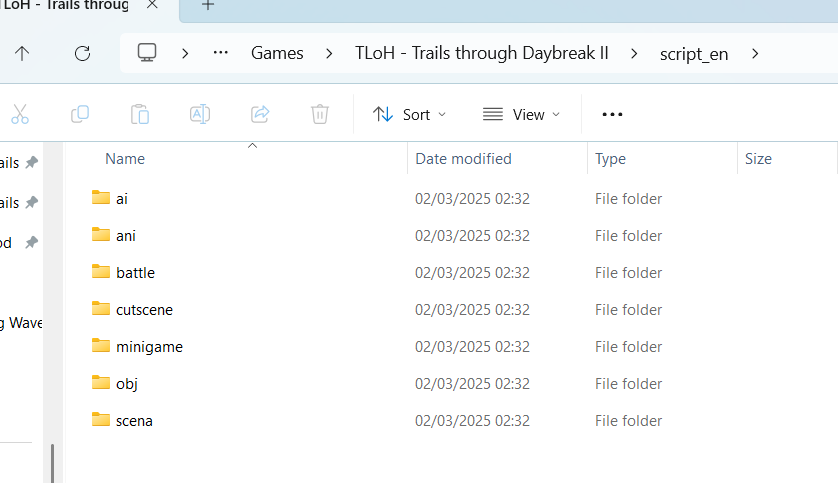Screen dimensions: 838x483
Task: Sort by the Size column header
Action: point(758,159)
